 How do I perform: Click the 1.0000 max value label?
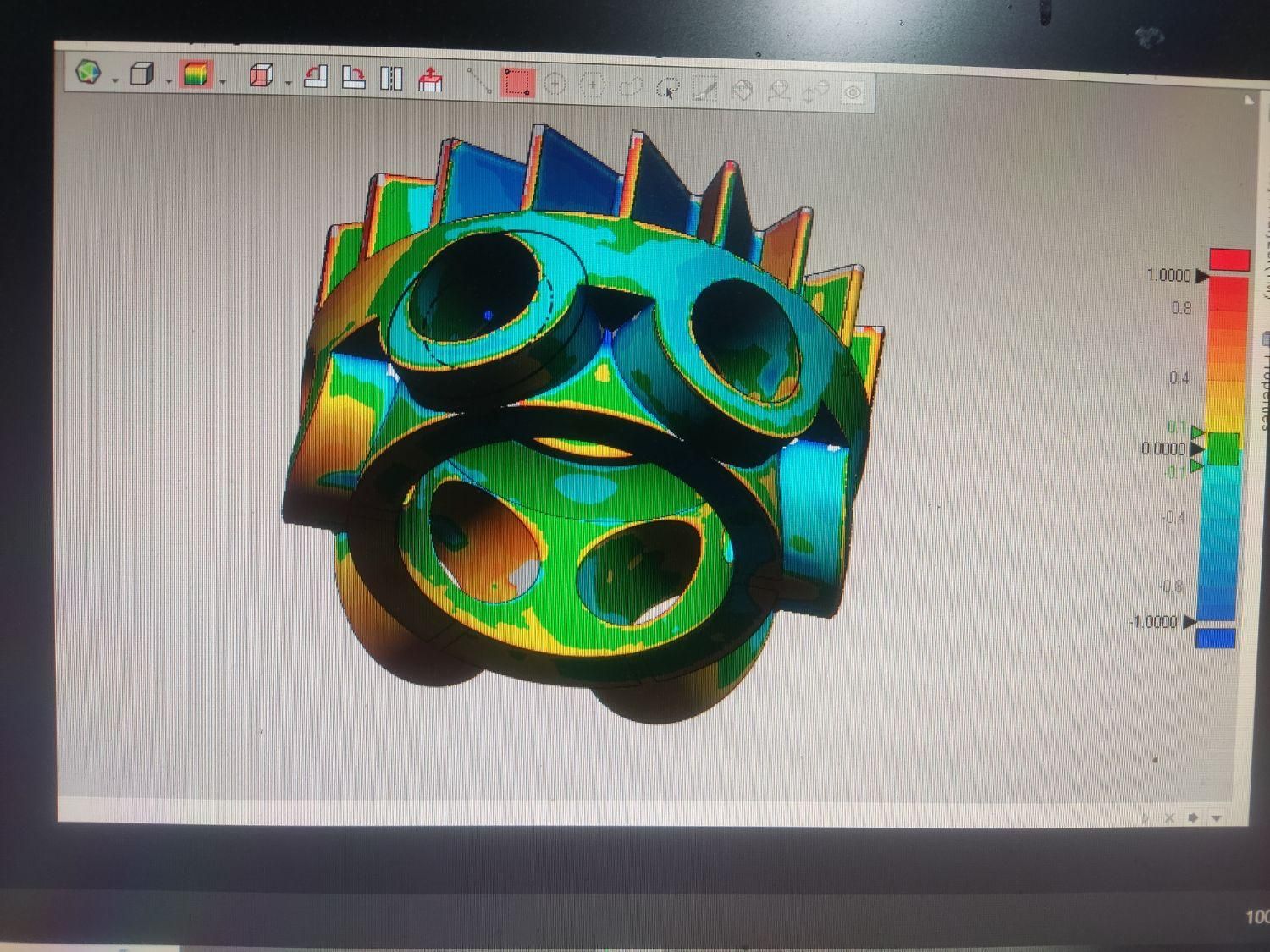pyautogui.click(x=1168, y=275)
